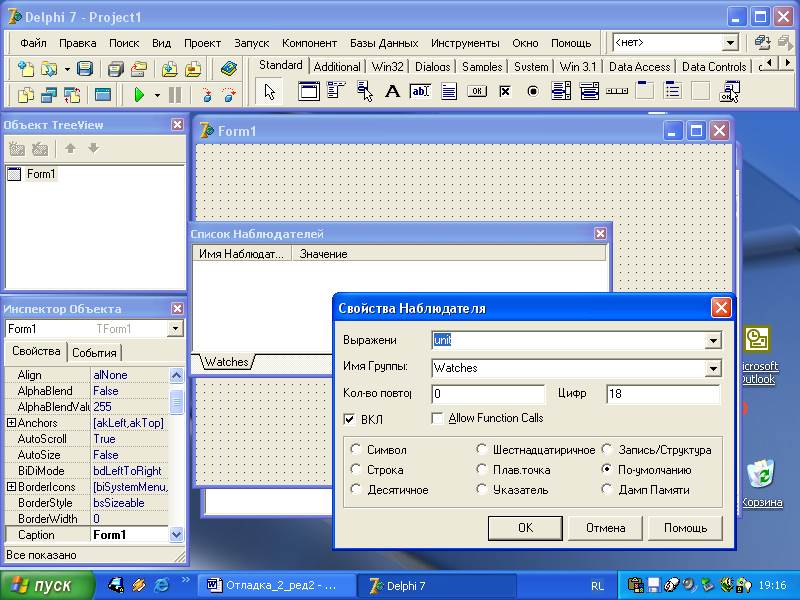Click the Step Over debug icon
800x600 pixels.
click(229, 95)
